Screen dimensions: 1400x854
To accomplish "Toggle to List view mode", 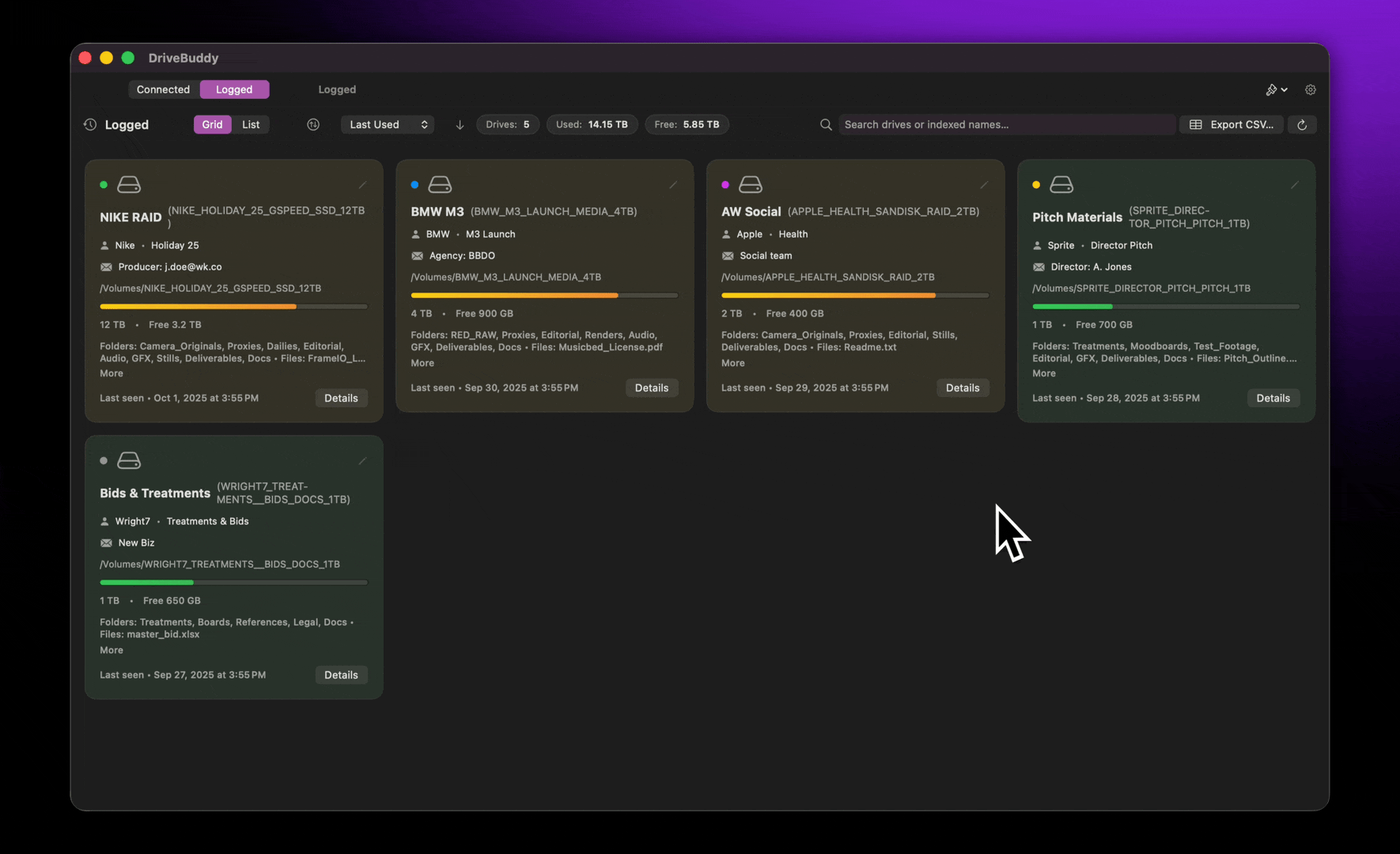I will point(251,124).
